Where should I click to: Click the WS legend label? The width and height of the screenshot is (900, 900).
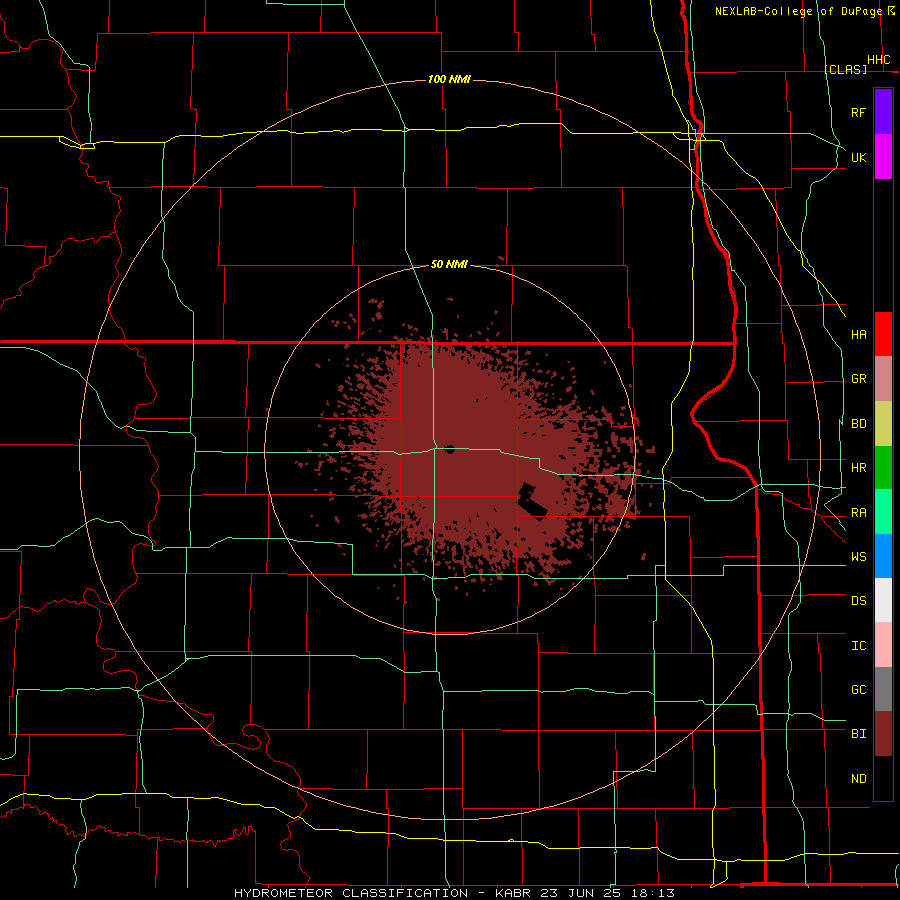coord(858,557)
